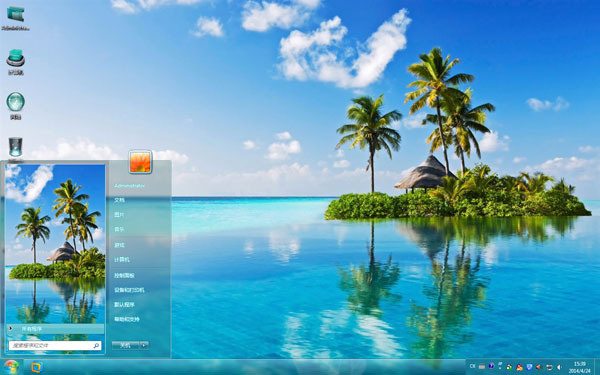Open Documents from Start menu

click(x=119, y=200)
